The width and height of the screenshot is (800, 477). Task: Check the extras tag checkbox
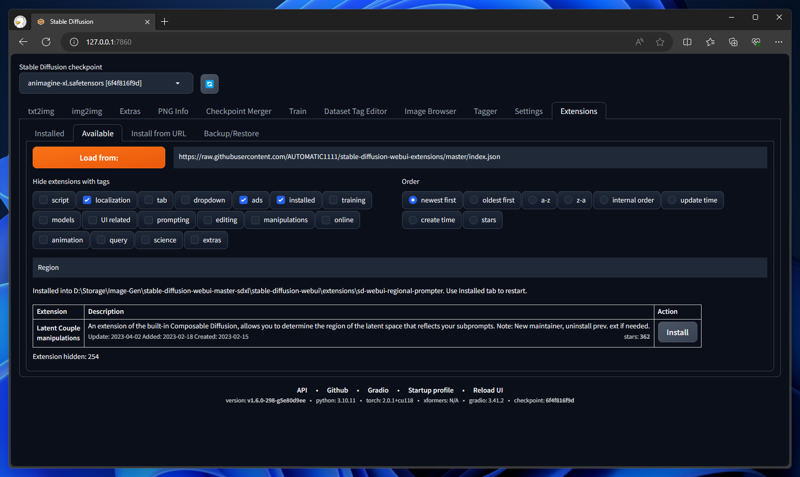[x=194, y=240]
